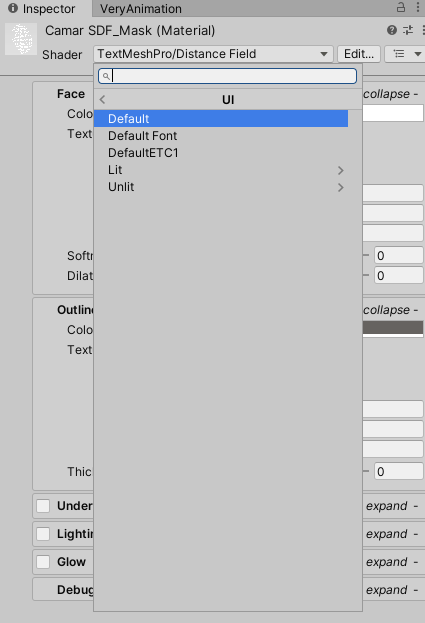Click the Lit submenu arrow
Image resolution: width=425 pixels, height=623 pixels.
click(x=340, y=170)
